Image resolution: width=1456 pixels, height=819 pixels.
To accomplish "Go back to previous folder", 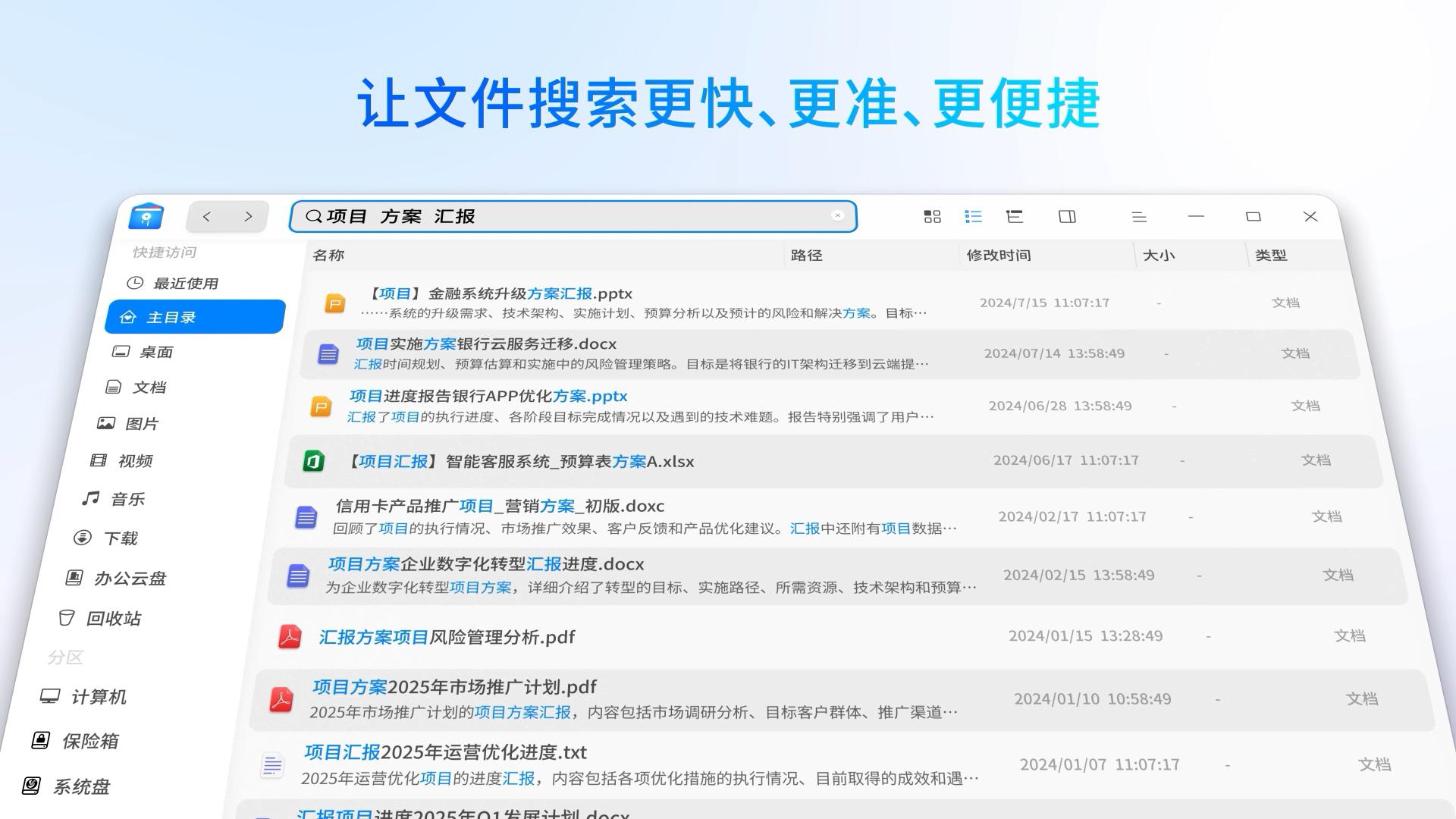I will click(207, 217).
